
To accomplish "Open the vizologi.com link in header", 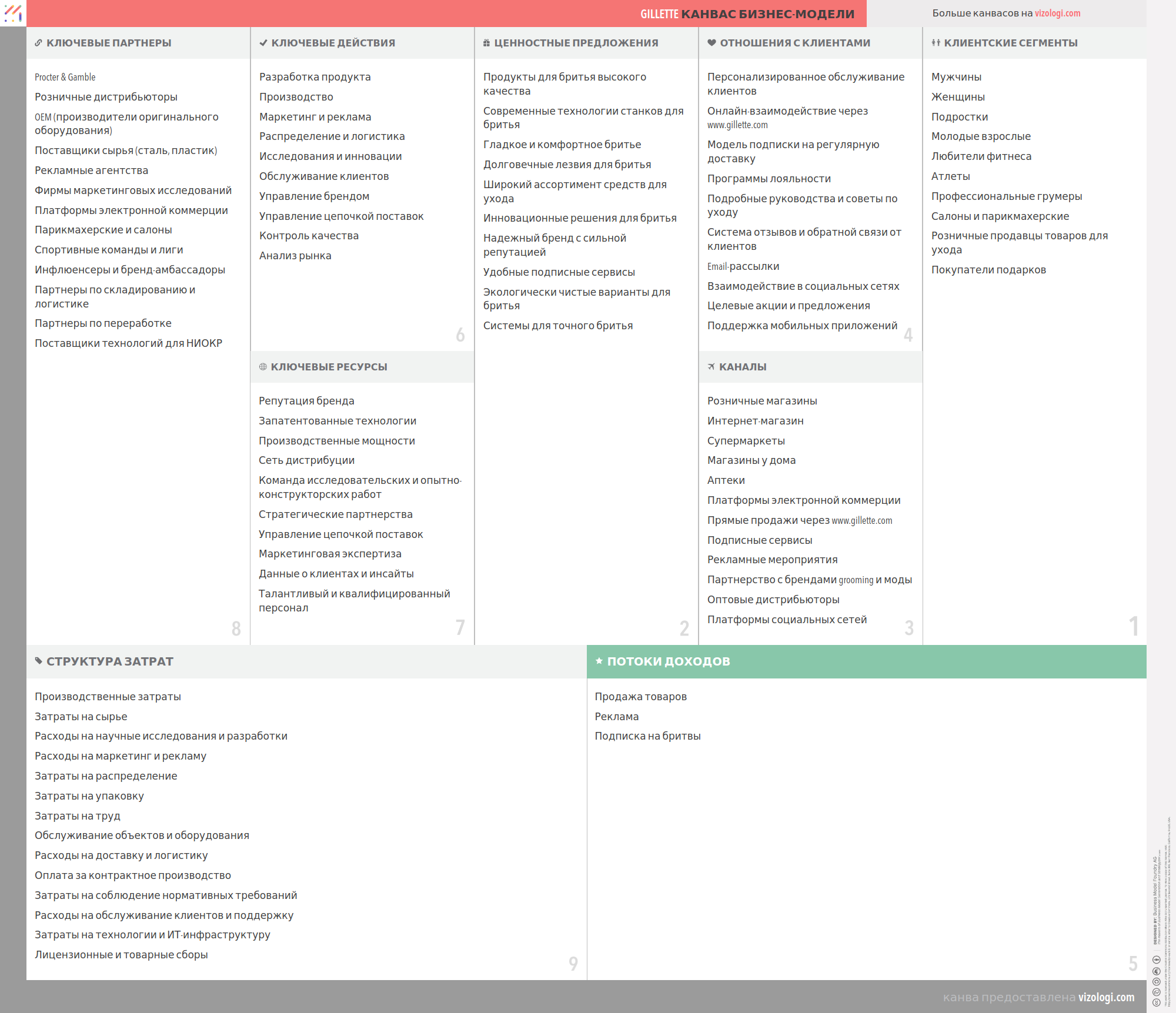I will click(x=1057, y=14).
